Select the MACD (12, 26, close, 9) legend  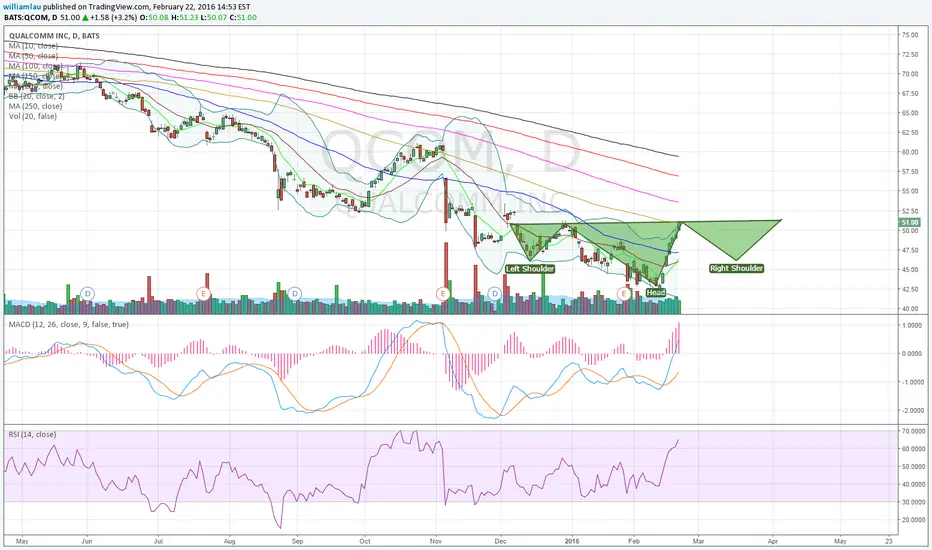68,324
